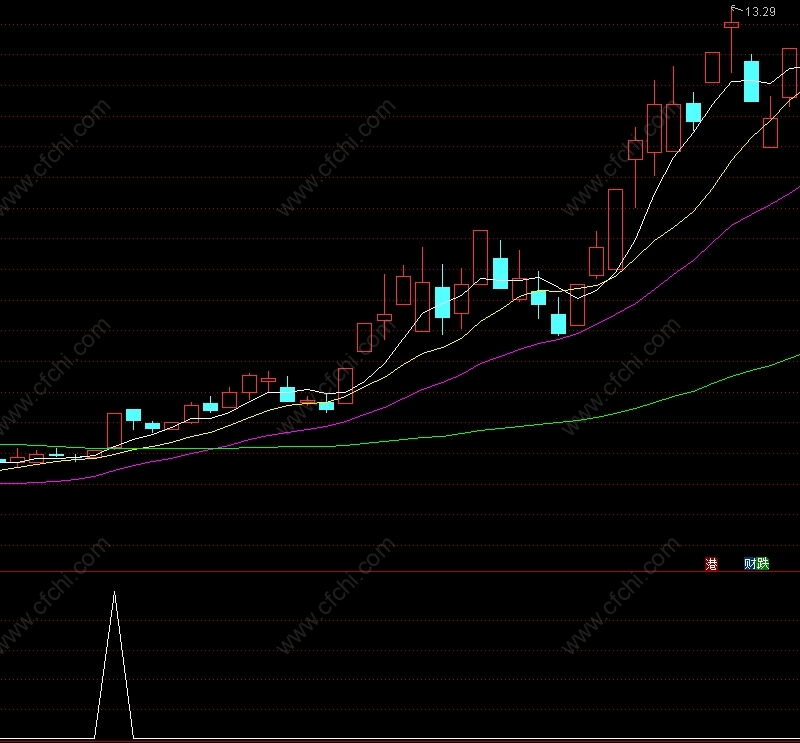Select the candlestick at the 13.29 high

click(732, 24)
